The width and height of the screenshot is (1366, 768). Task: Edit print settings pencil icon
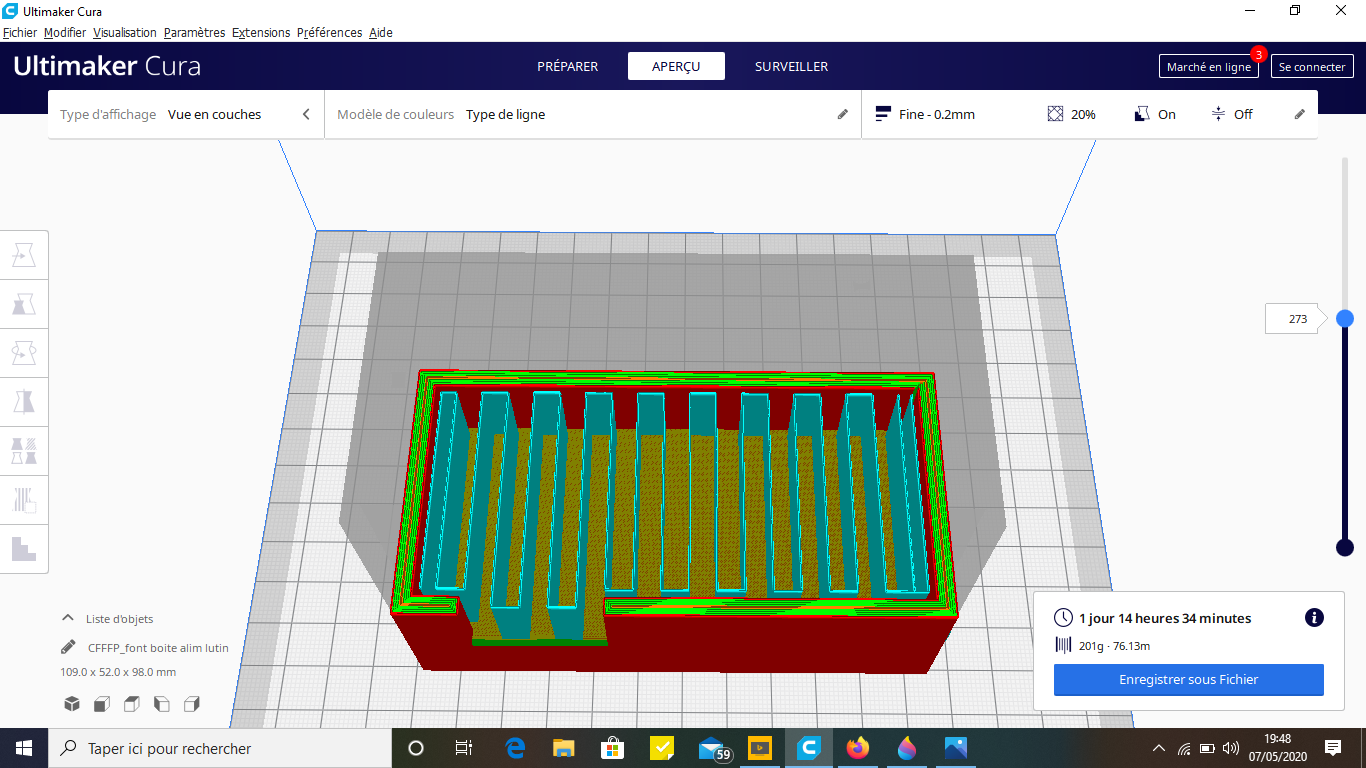(1299, 114)
